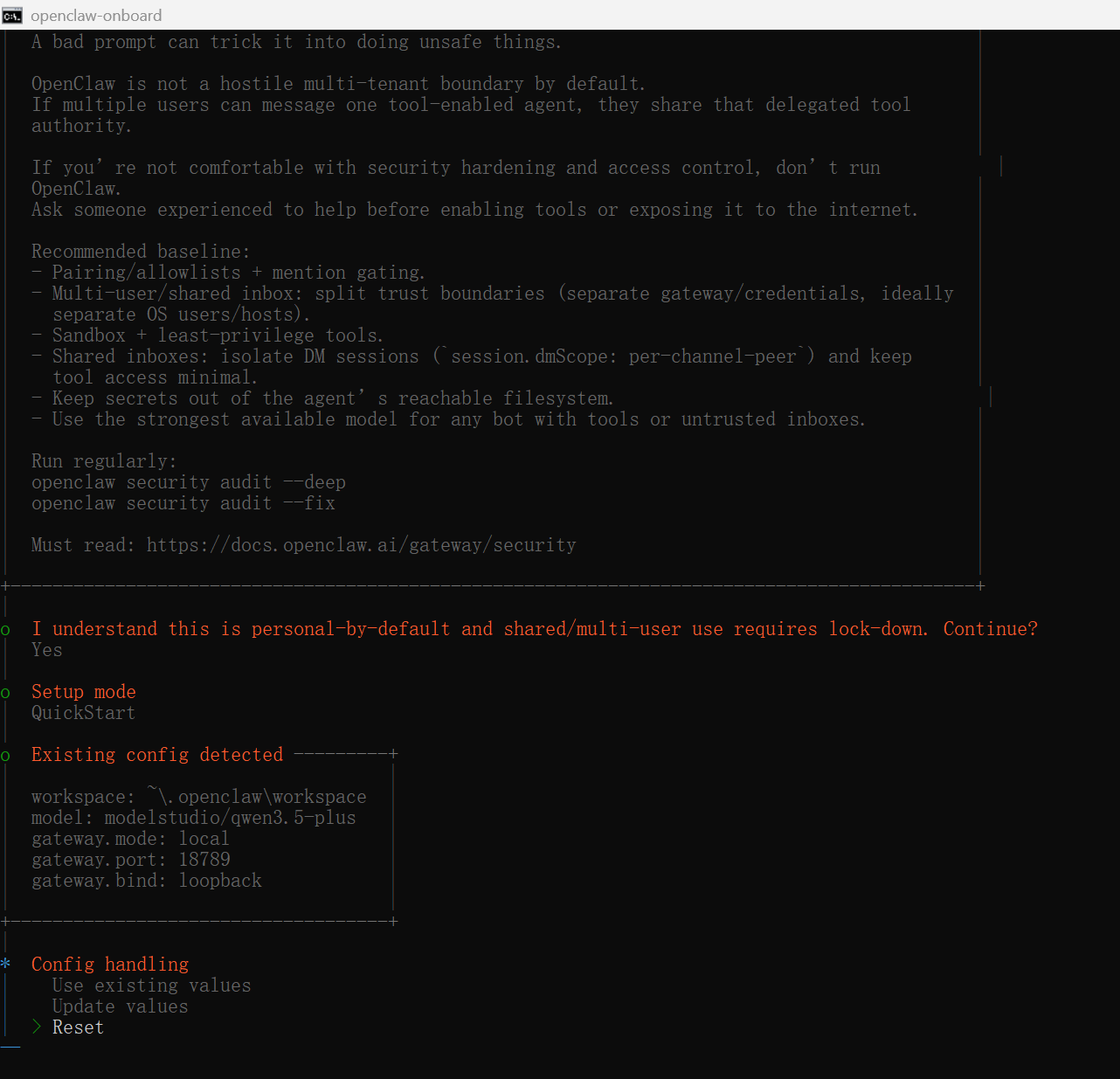Screen dimensions: 1120x1079
Task: Click the 'gateway.mode: local' line
Action: (130, 839)
